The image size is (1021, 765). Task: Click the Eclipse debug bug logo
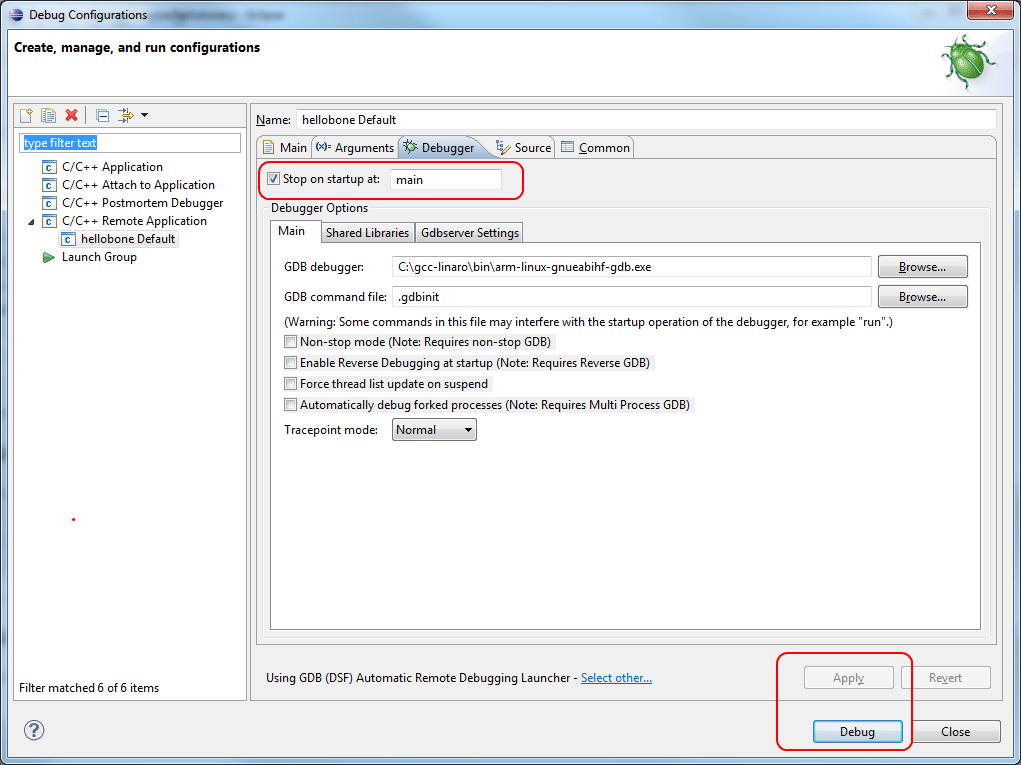click(966, 61)
